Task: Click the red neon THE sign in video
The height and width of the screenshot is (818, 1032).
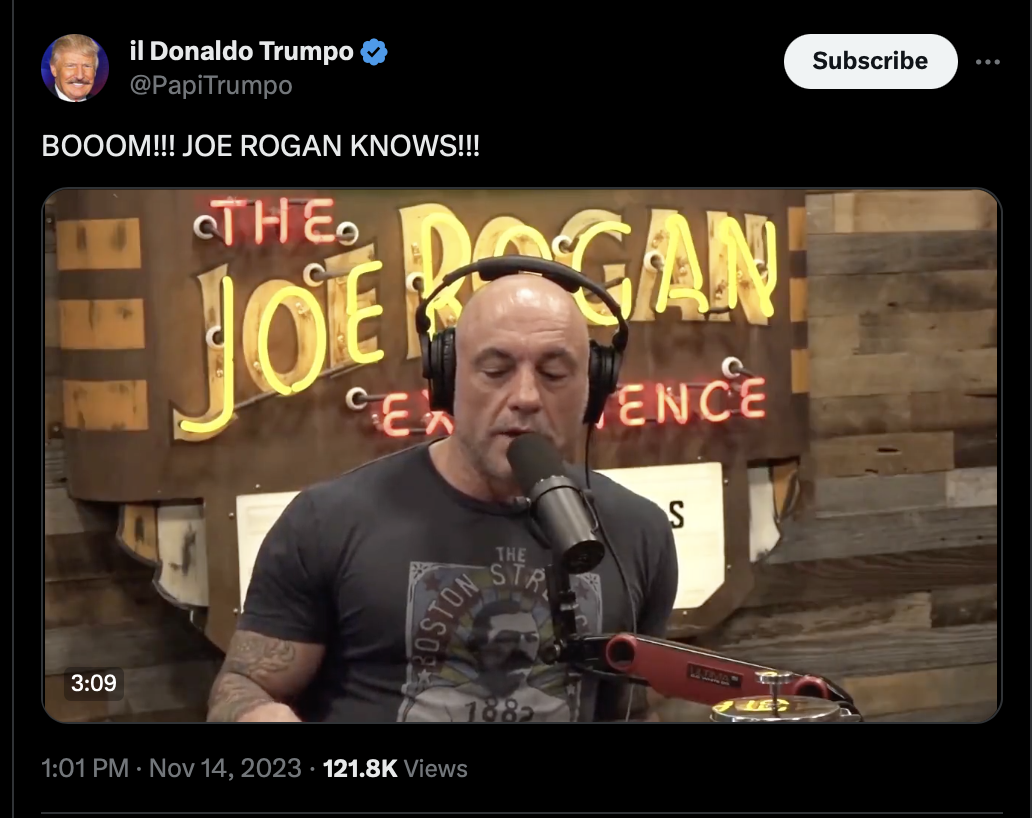Action: (x=276, y=224)
